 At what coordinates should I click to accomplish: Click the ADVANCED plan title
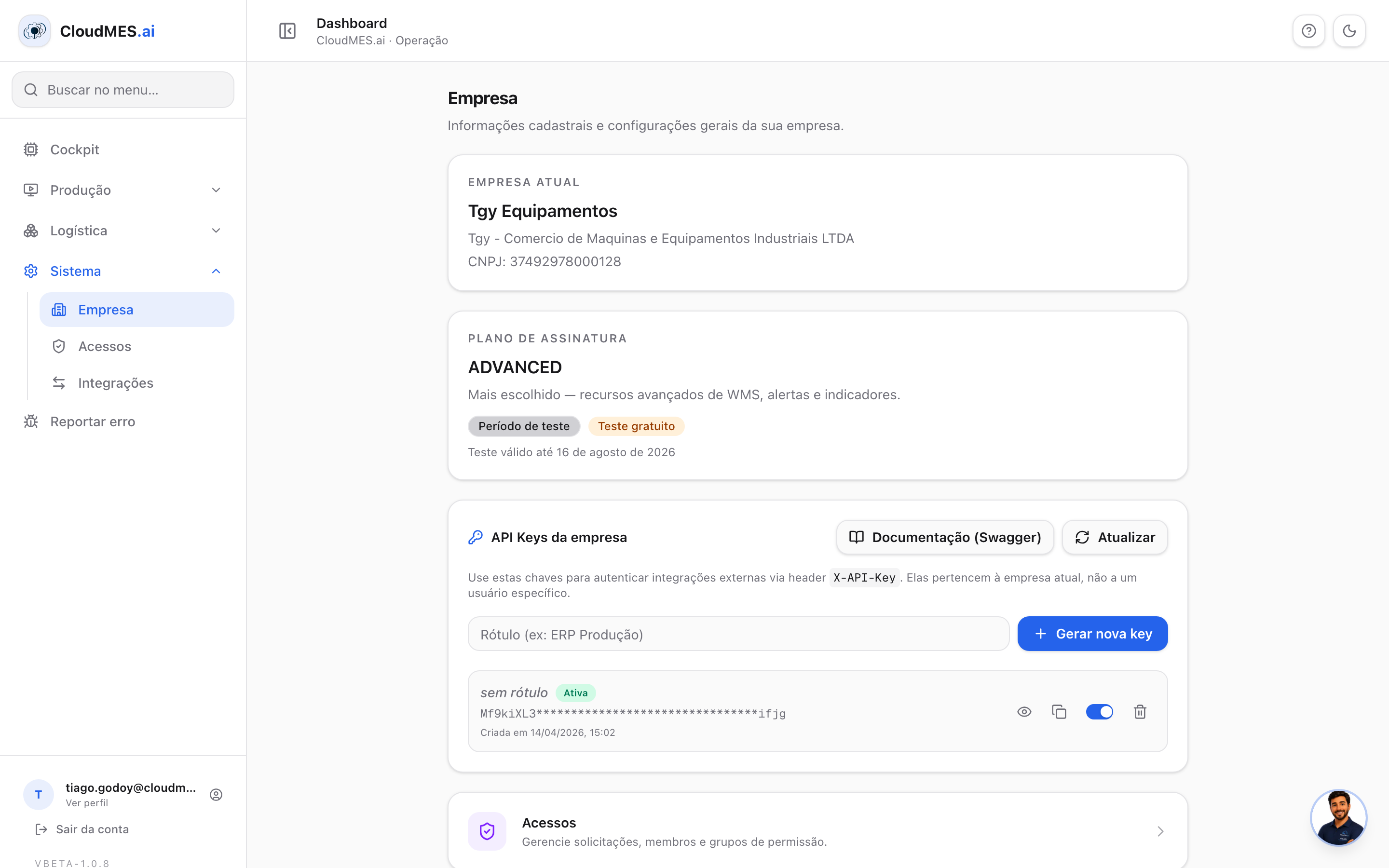(x=515, y=367)
